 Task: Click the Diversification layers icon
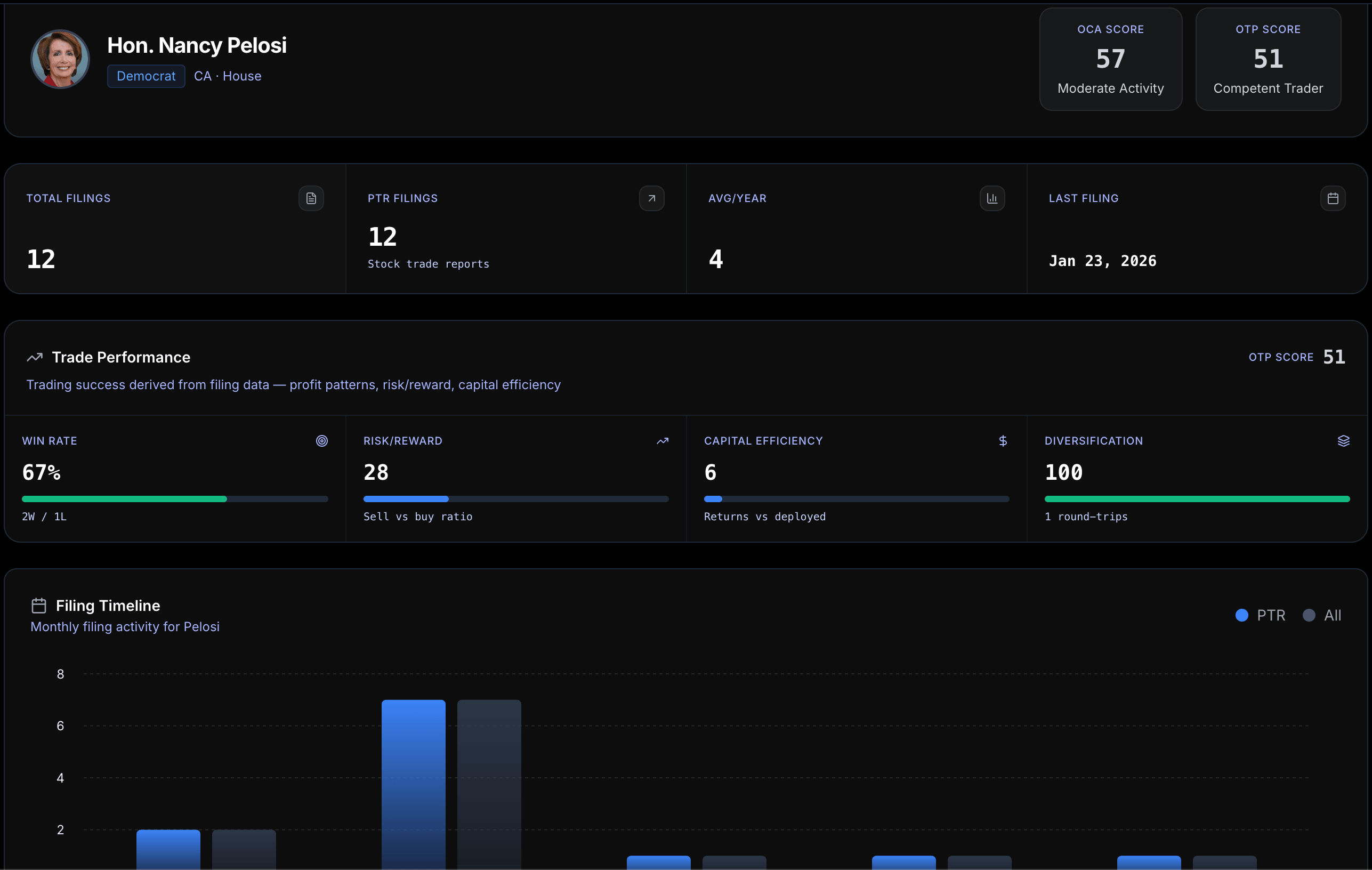click(1344, 441)
